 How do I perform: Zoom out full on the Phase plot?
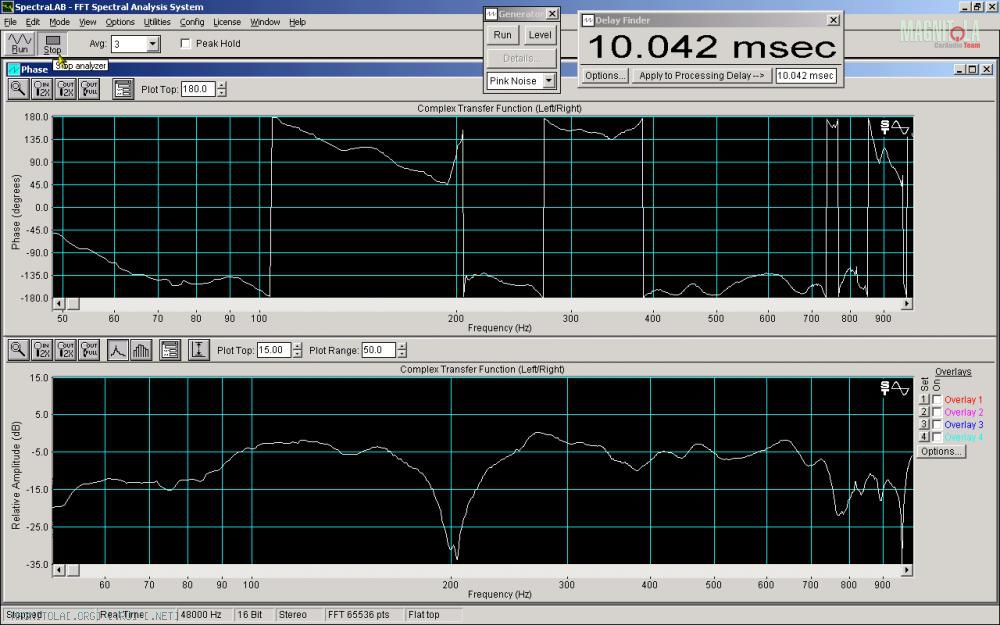point(89,89)
